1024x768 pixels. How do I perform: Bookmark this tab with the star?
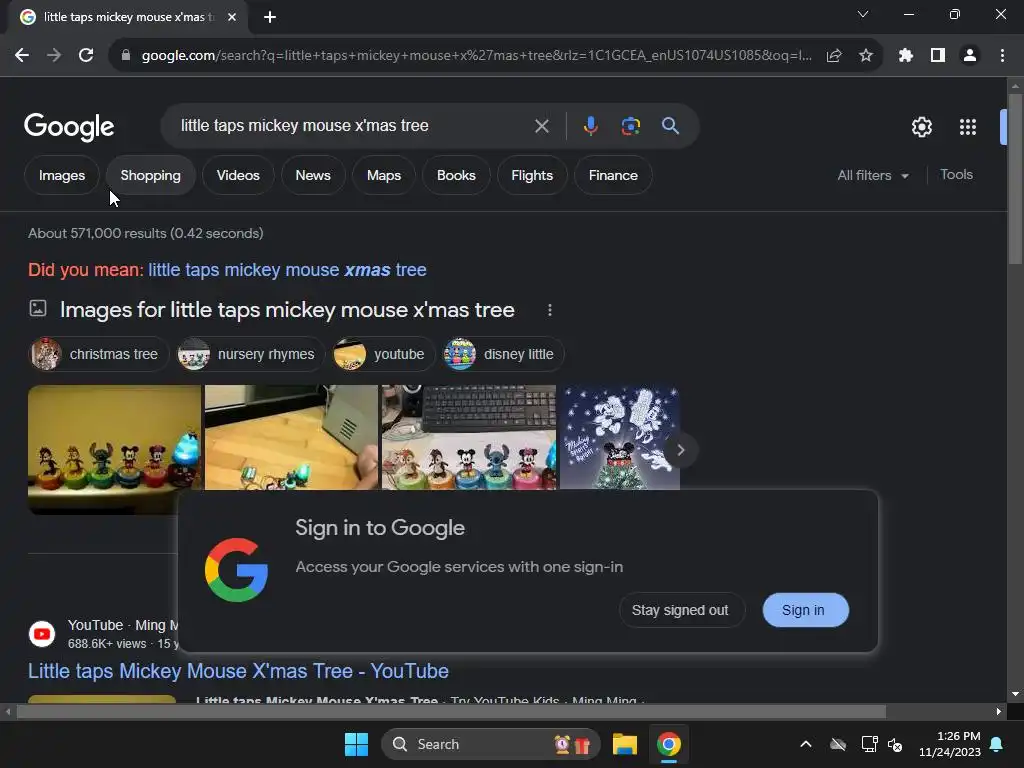866,56
